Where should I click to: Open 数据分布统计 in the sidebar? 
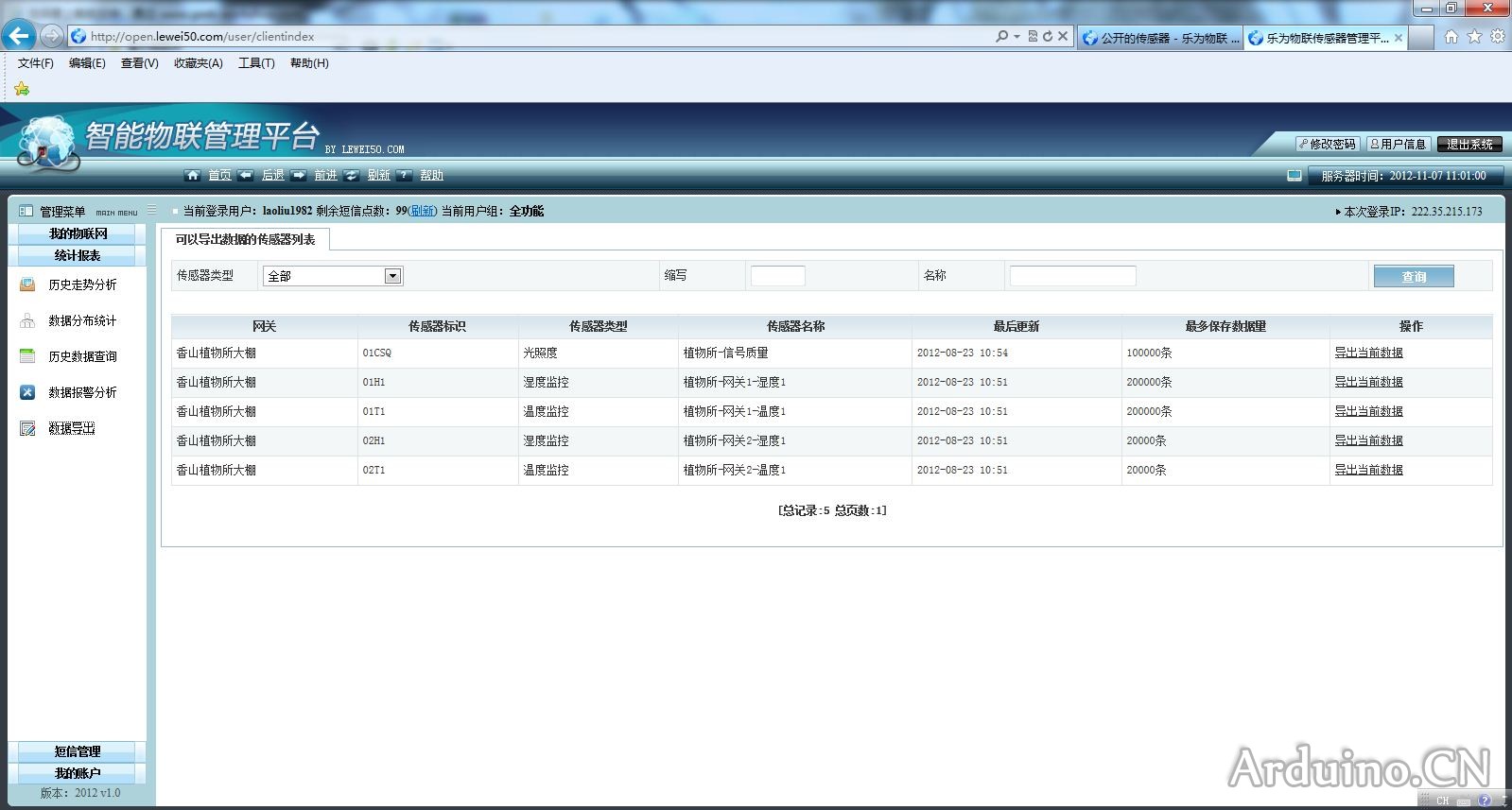coord(82,320)
